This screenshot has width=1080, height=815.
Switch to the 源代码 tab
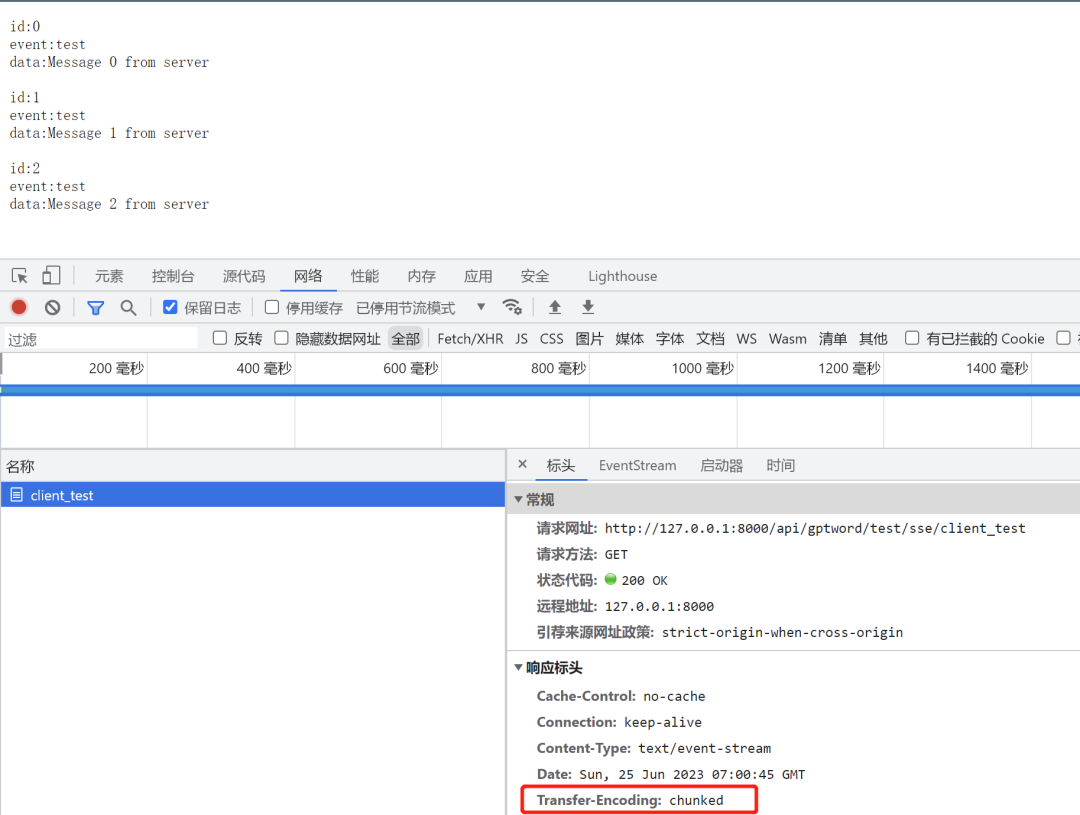[x=244, y=276]
